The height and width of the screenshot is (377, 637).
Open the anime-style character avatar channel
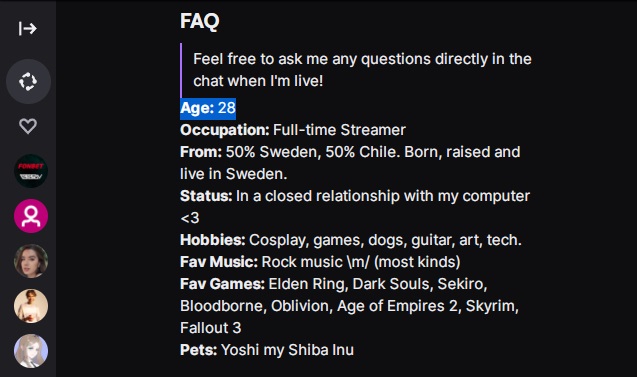[x=31, y=351]
